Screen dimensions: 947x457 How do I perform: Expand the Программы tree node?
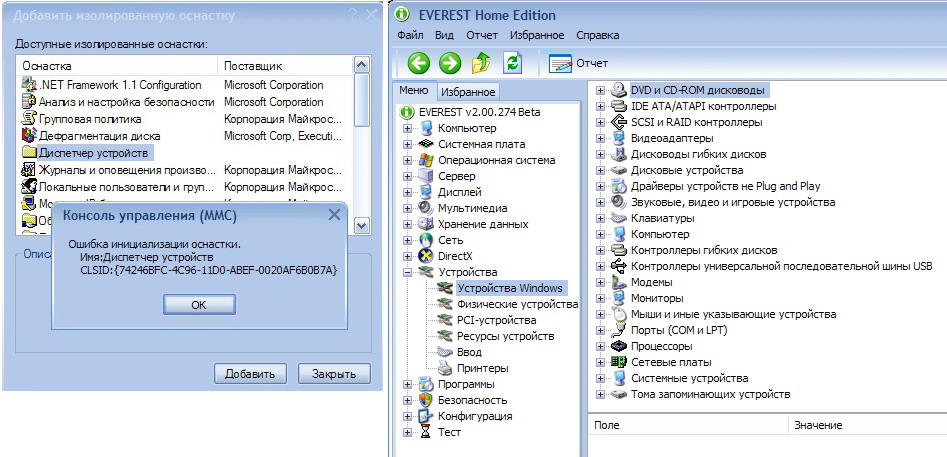point(408,384)
